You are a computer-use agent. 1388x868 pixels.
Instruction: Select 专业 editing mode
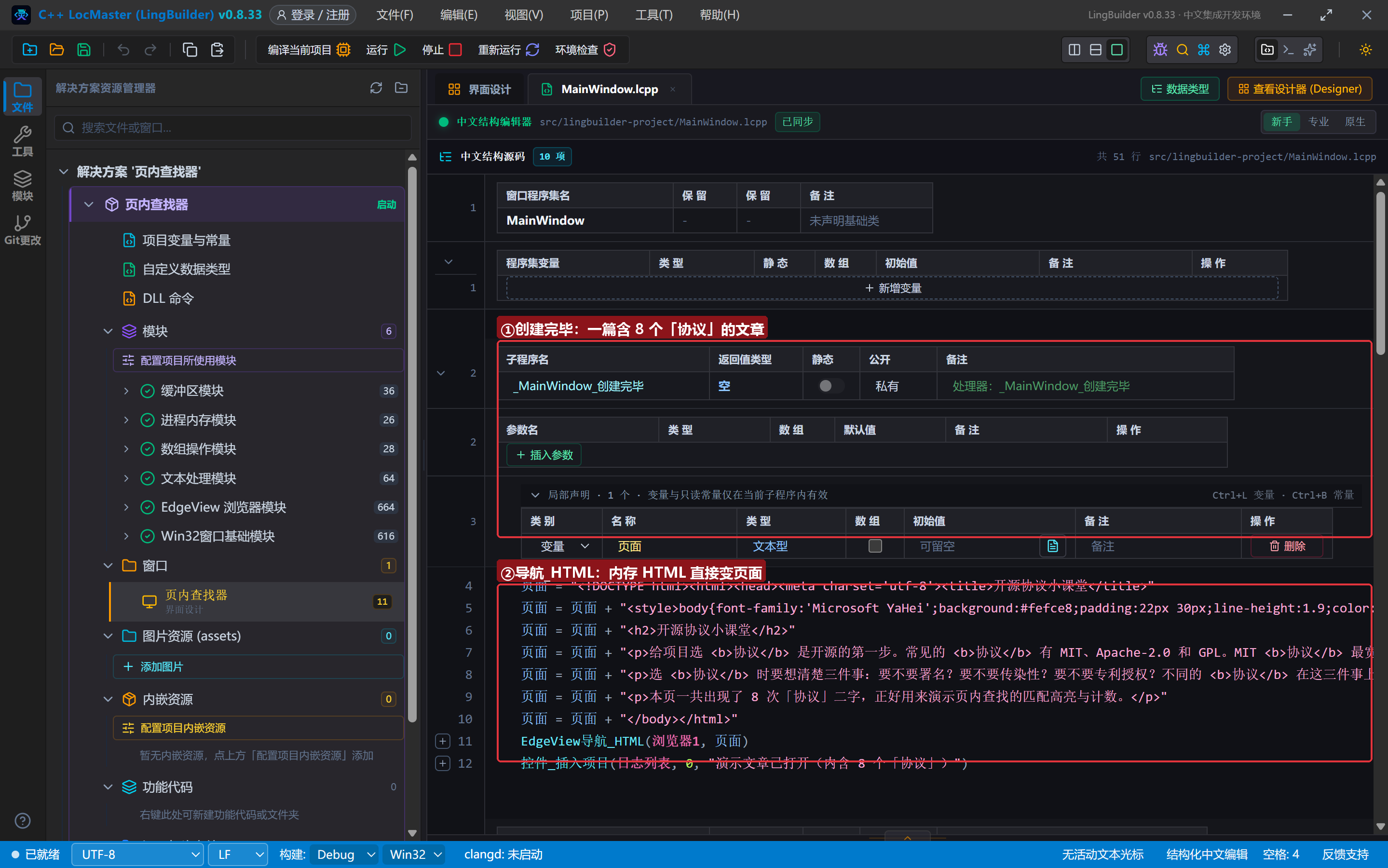click(x=1318, y=122)
